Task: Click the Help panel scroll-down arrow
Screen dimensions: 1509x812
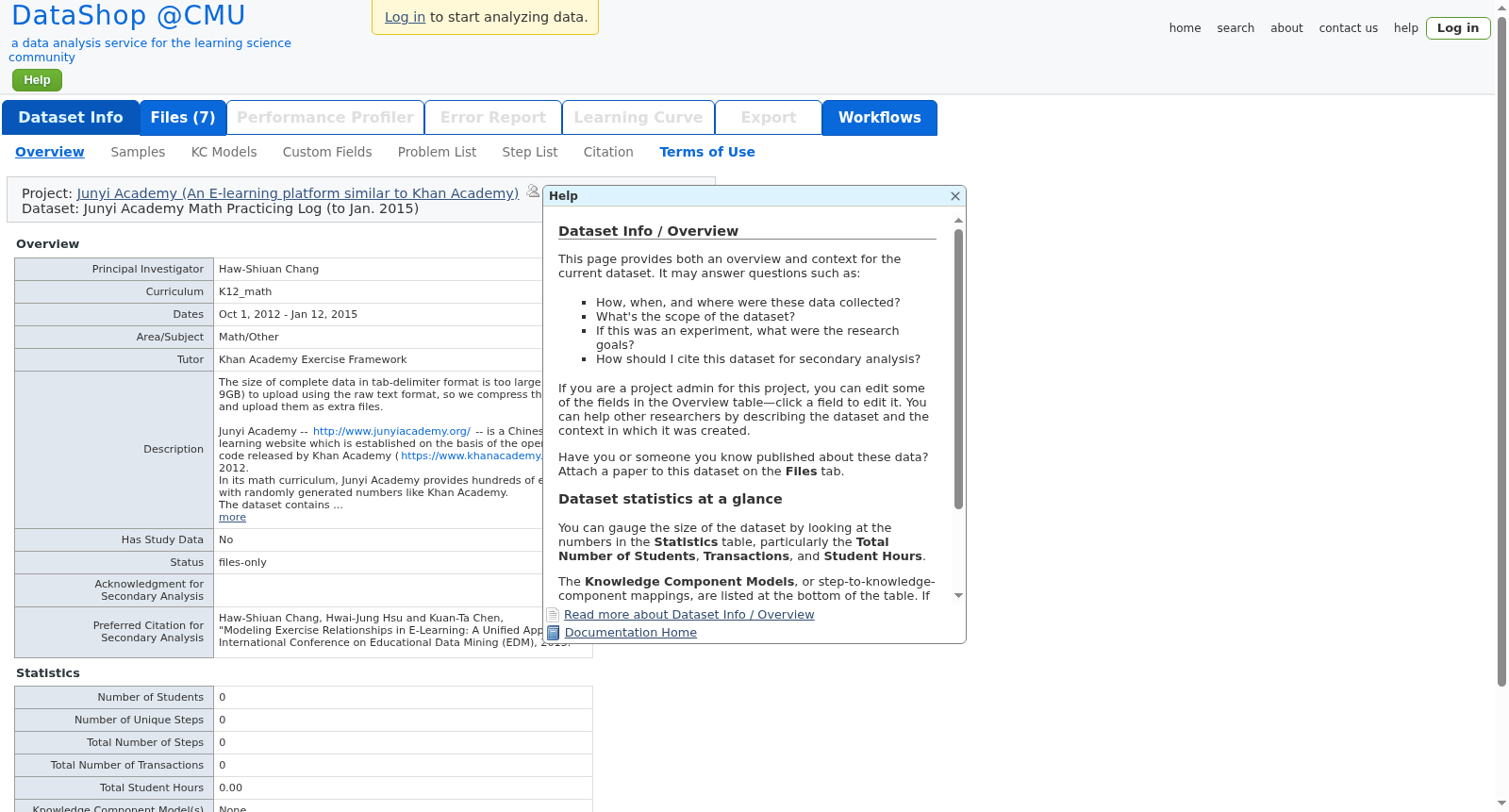Action: point(958,595)
